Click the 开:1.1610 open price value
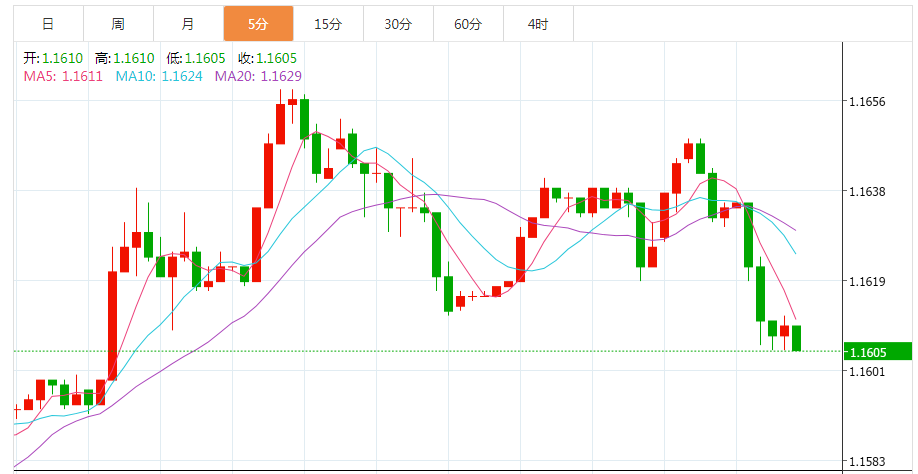 click(53, 58)
